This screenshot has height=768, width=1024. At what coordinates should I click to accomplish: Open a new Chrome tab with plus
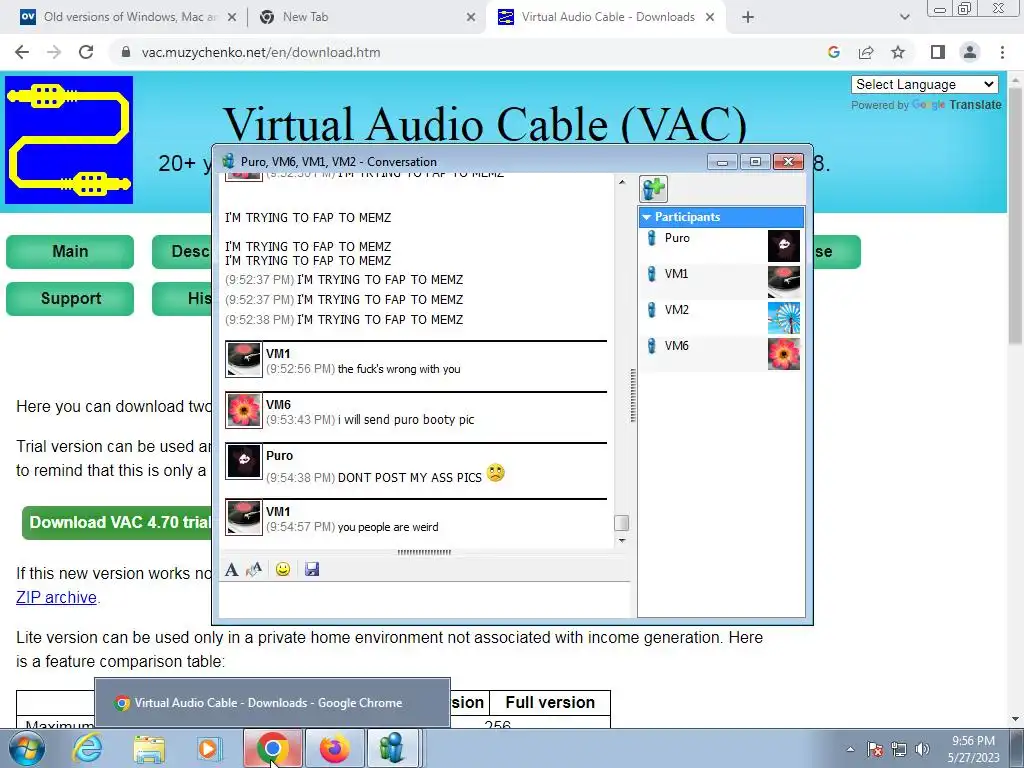(748, 18)
